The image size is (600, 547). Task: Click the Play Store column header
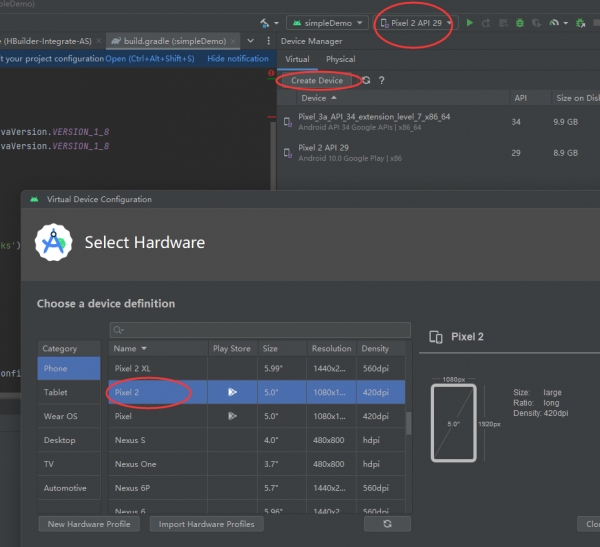232,348
